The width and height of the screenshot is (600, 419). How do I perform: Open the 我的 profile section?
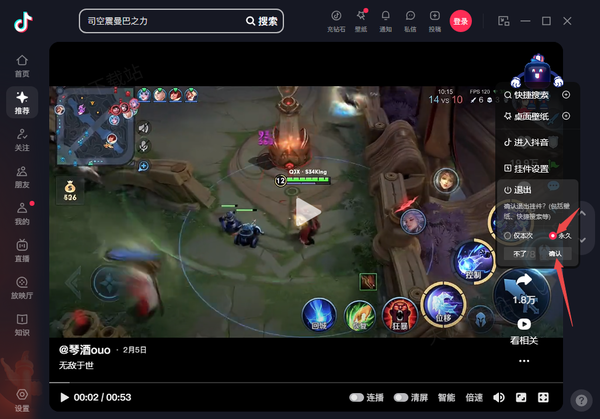coord(22,214)
